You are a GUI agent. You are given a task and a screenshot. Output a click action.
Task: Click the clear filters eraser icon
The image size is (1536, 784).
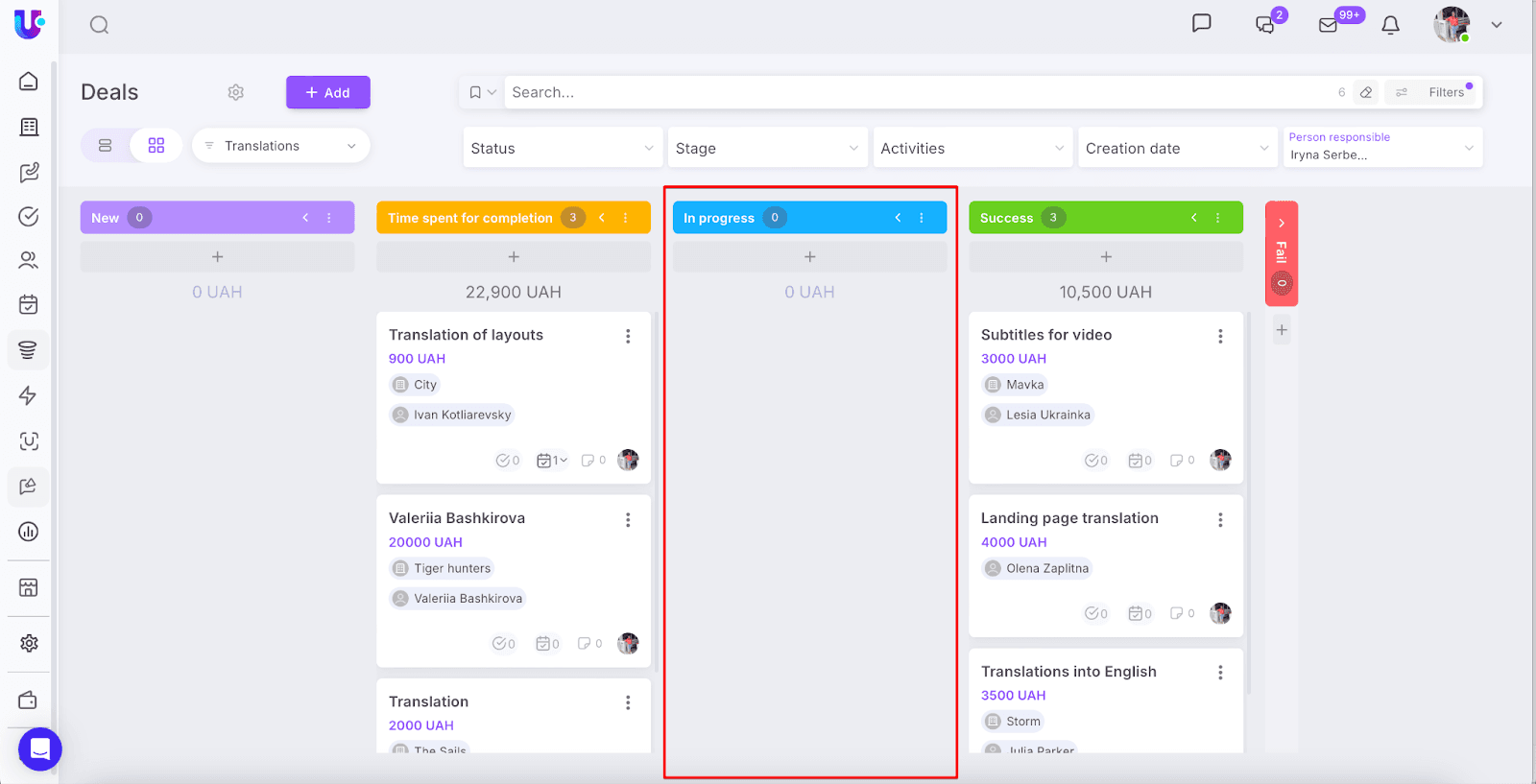click(1366, 92)
